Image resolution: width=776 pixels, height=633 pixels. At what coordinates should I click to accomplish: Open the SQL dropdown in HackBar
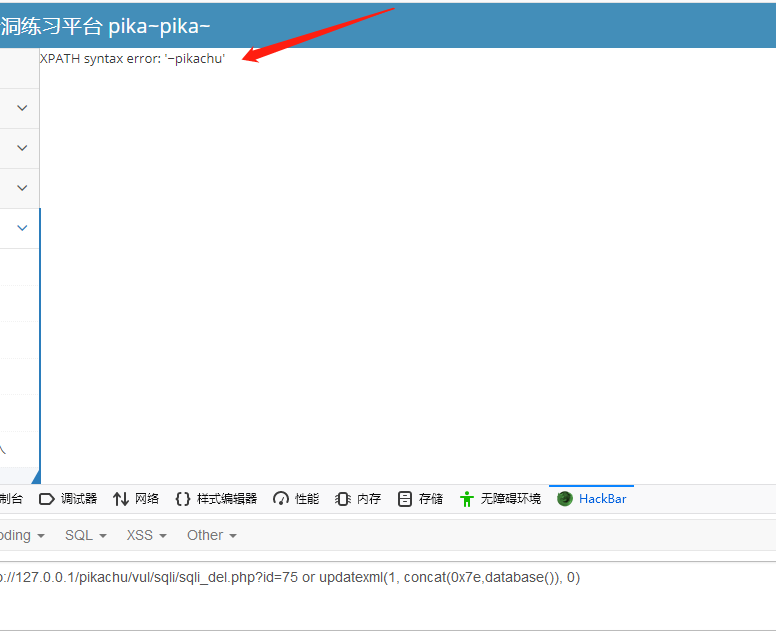[x=86, y=535]
